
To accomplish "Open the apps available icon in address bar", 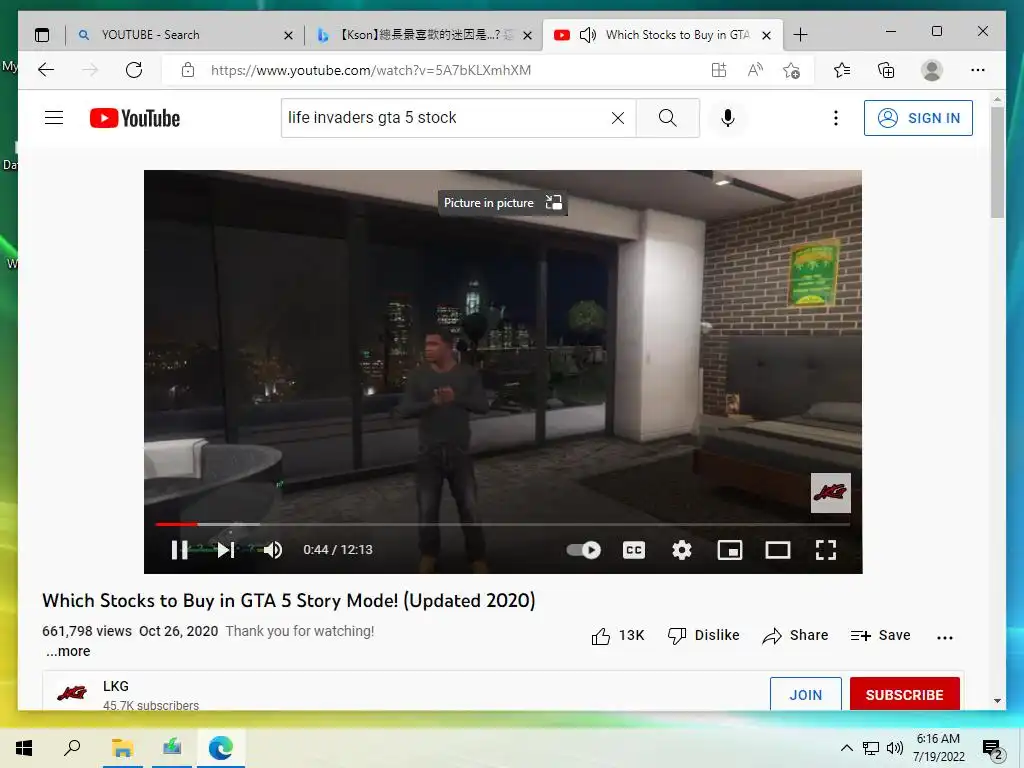I will coord(718,70).
